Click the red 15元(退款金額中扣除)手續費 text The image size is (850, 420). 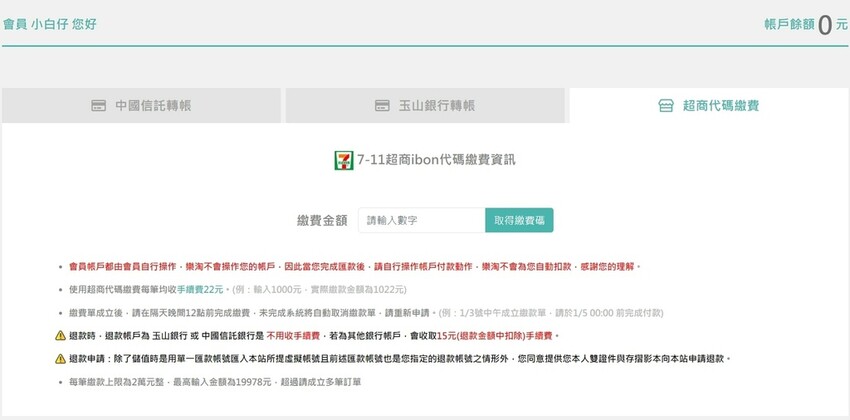pos(494,336)
